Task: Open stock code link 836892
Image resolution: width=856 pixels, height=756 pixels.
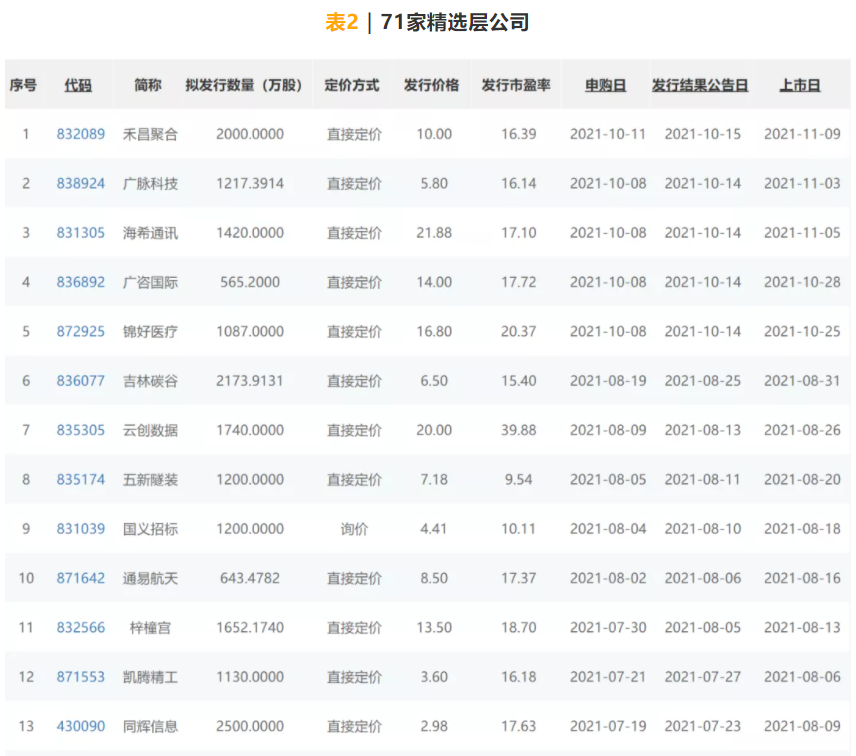Action: pyautogui.click(x=81, y=282)
